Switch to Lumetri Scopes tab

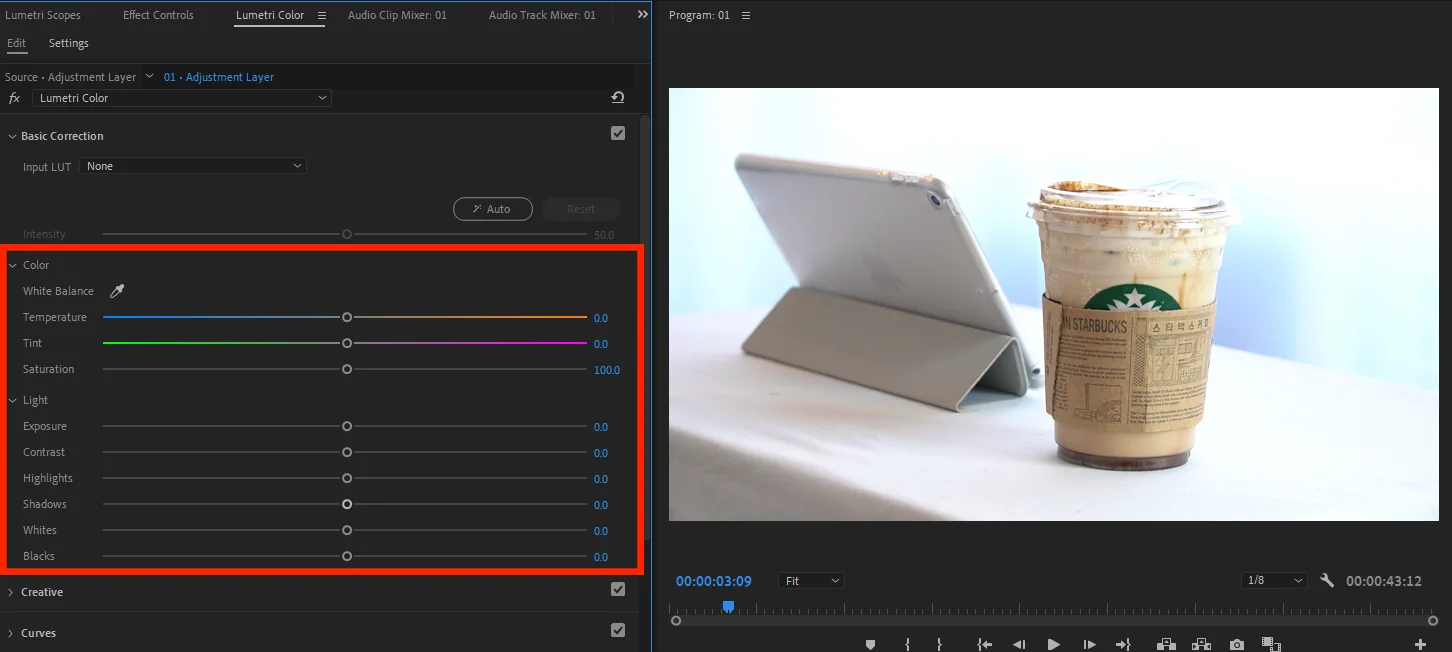43,15
